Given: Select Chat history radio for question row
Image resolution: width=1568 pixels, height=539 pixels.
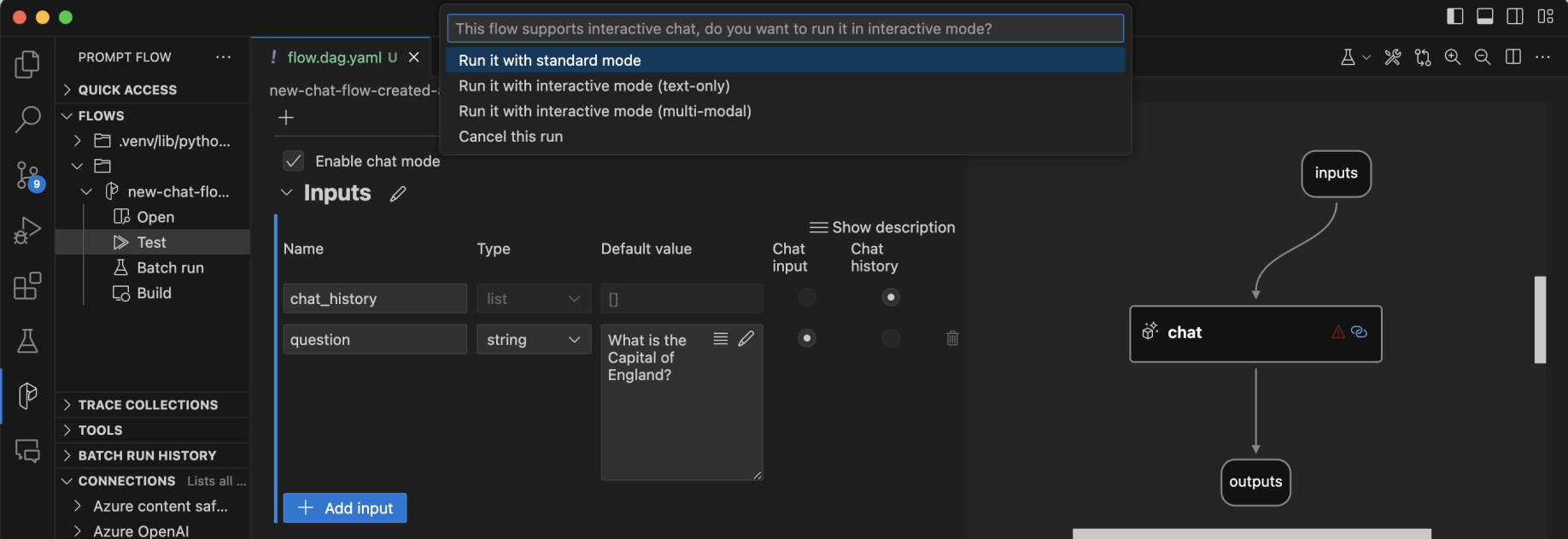Looking at the screenshot, I should [x=891, y=338].
